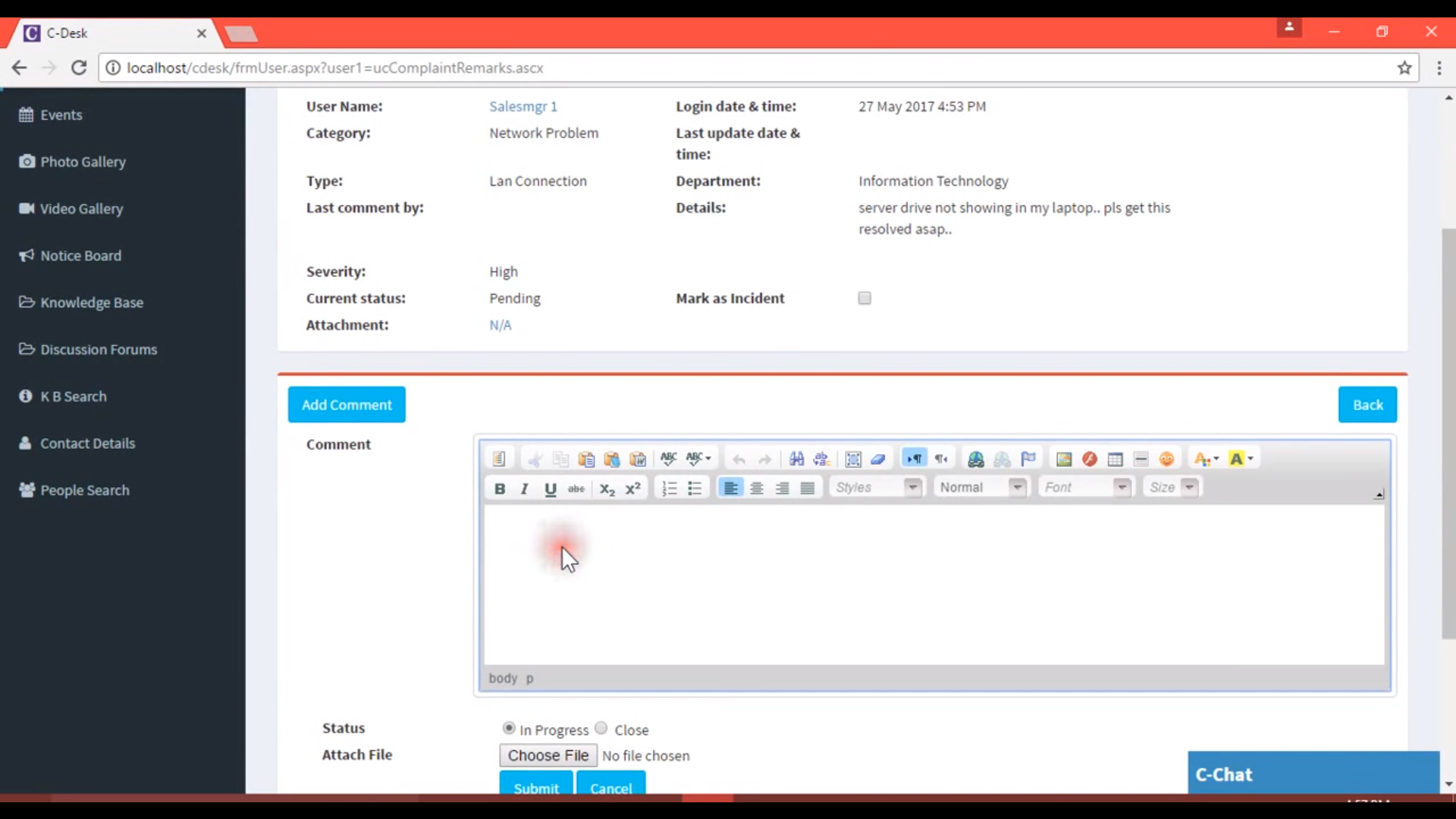The image size is (1456, 819).
Task: Run the spell checker
Action: (669, 459)
